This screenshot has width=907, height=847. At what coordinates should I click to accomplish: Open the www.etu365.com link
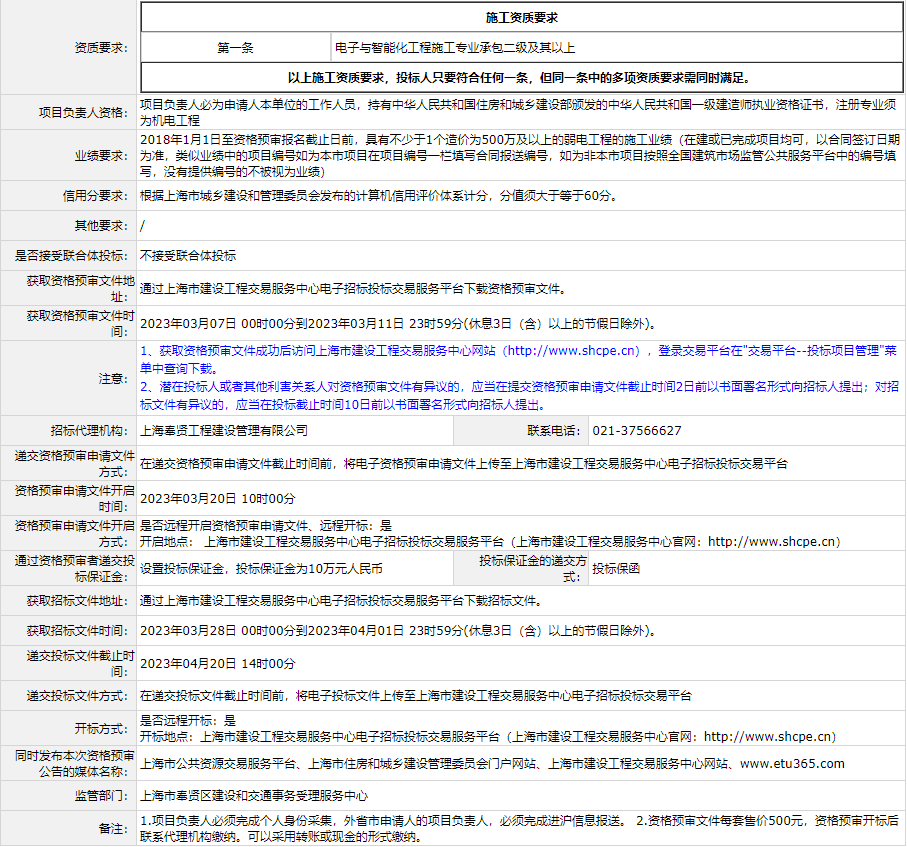[x=792, y=763]
